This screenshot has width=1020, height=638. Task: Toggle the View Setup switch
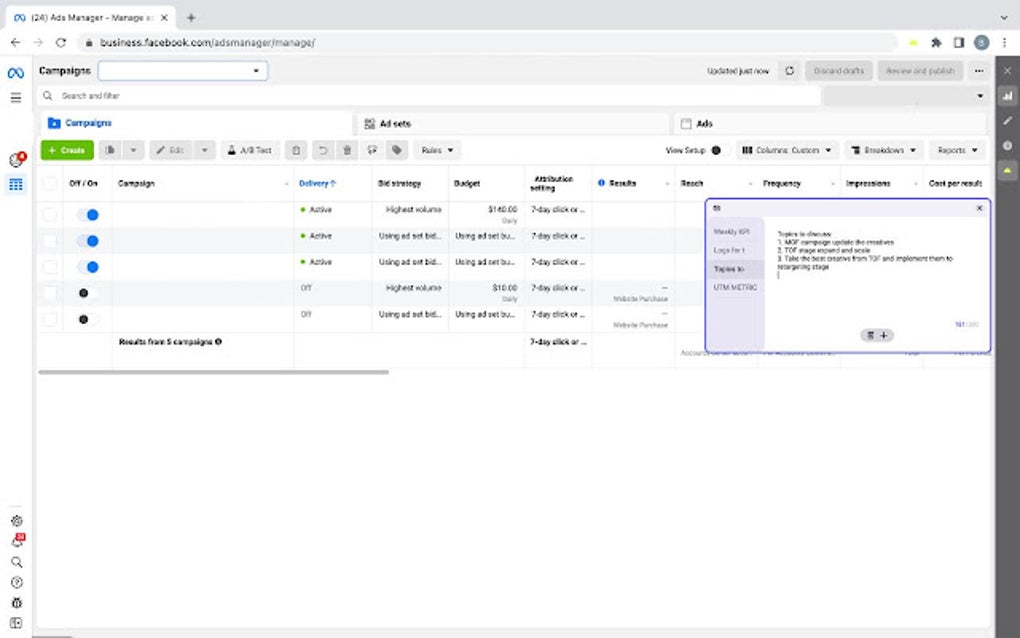(718, 150)
